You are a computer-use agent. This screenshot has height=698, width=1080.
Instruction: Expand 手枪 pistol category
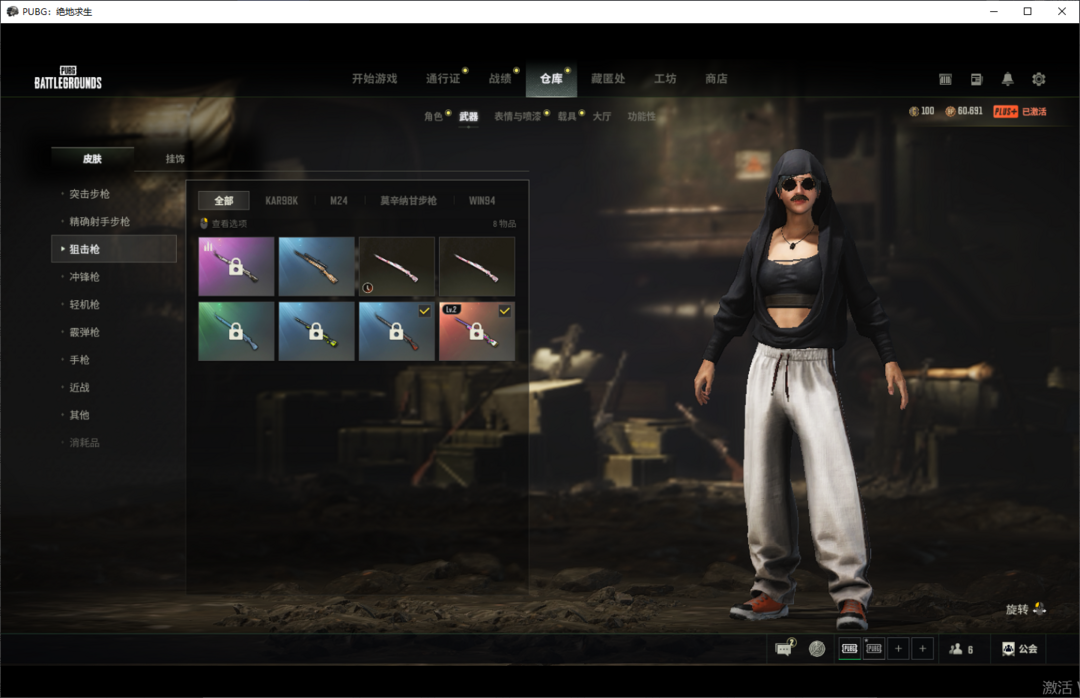click(79, 359)
